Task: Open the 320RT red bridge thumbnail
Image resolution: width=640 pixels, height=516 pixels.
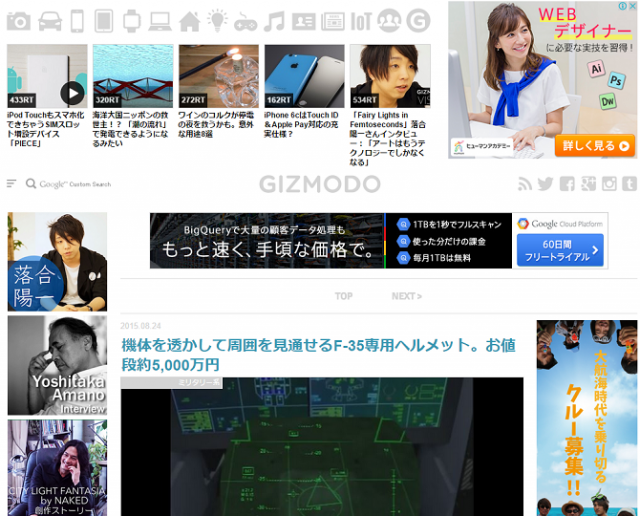Action: (x=133, y=76)
